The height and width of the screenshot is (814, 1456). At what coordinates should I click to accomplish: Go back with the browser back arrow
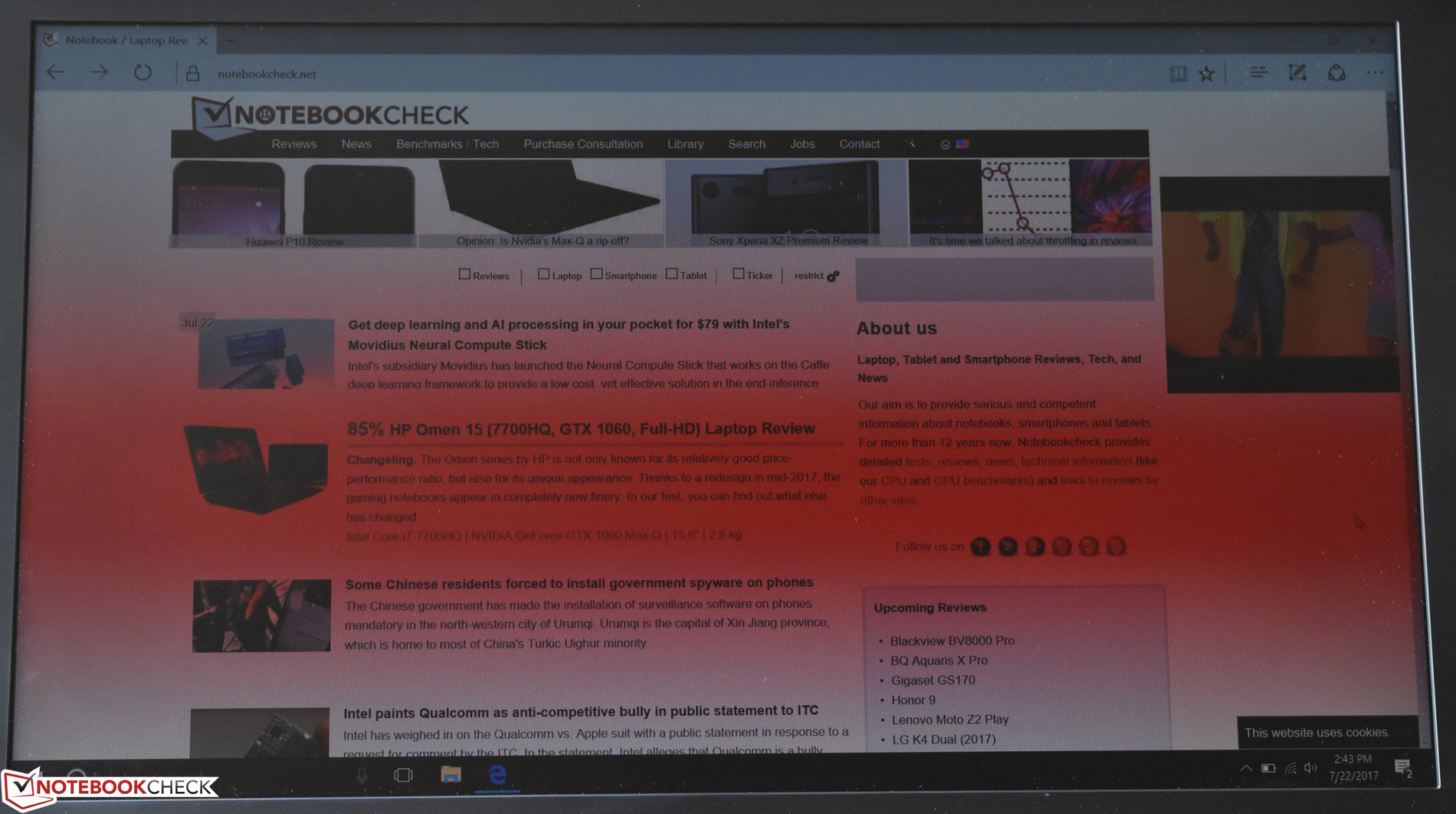[55, 73]
